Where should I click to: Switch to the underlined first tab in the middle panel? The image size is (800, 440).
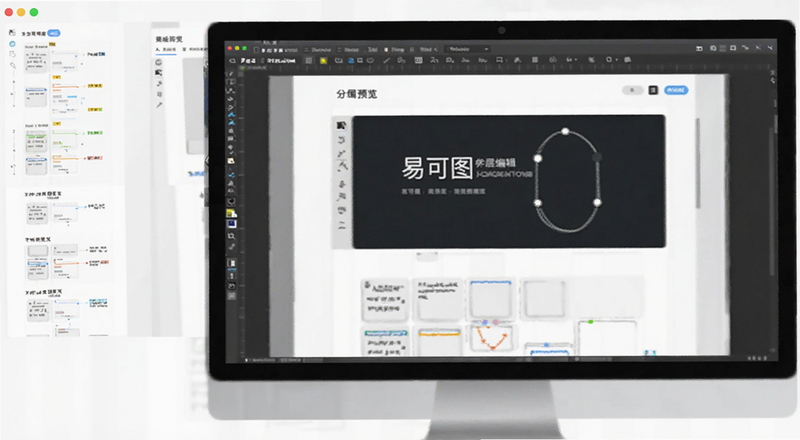(x=165, y=50)
